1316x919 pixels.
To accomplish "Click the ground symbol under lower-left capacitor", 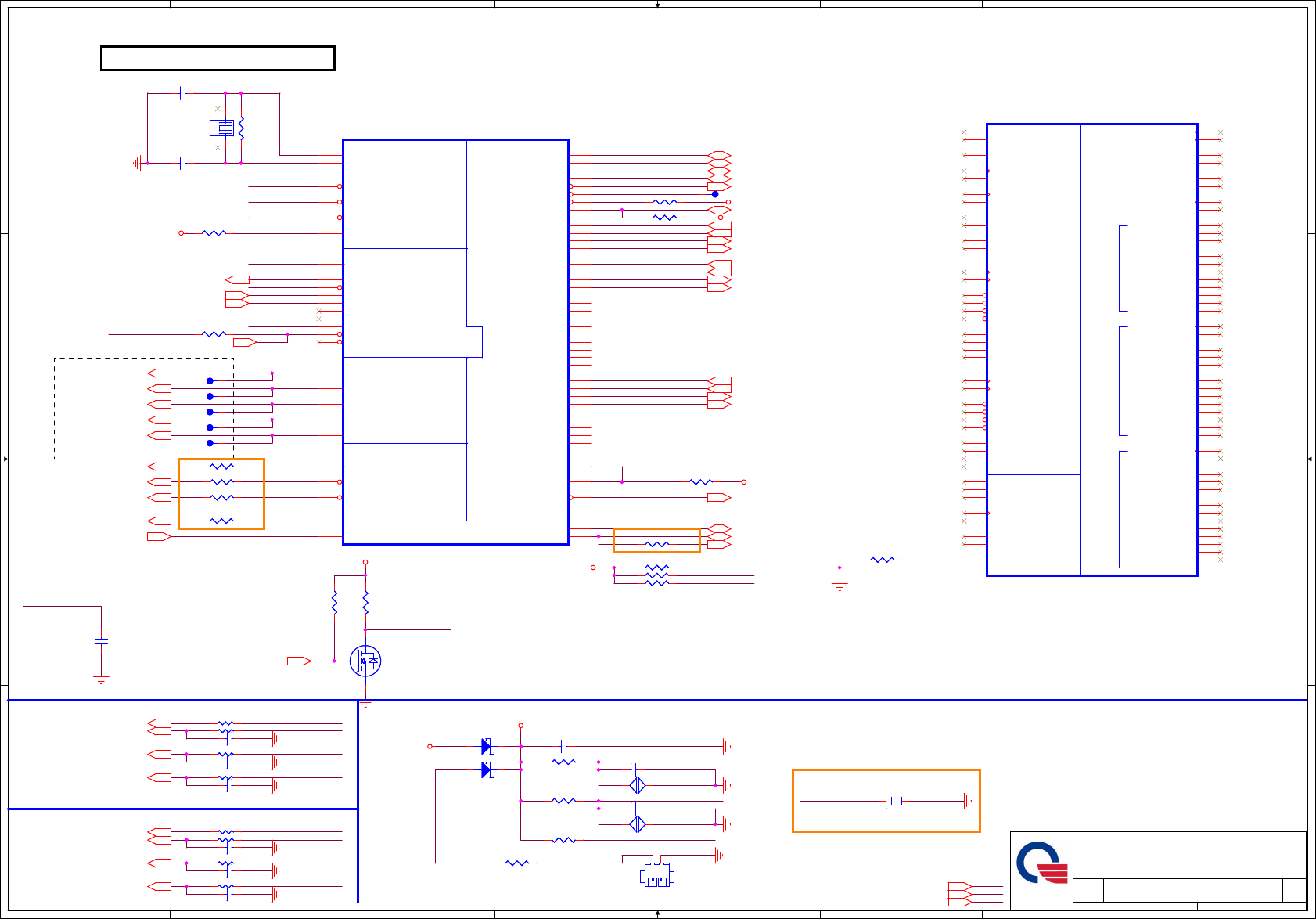I will (101, 679).
